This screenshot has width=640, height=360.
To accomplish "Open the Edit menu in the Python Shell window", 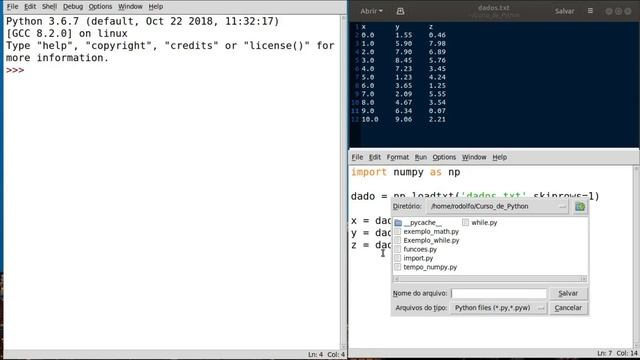I will point(30,7).
